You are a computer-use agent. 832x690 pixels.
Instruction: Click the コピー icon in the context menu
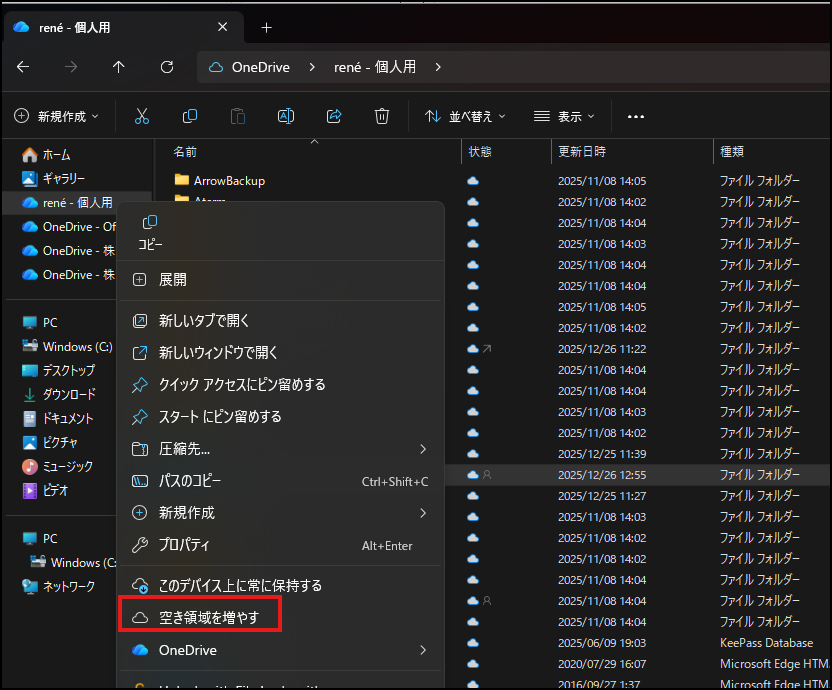coord(150,232)
